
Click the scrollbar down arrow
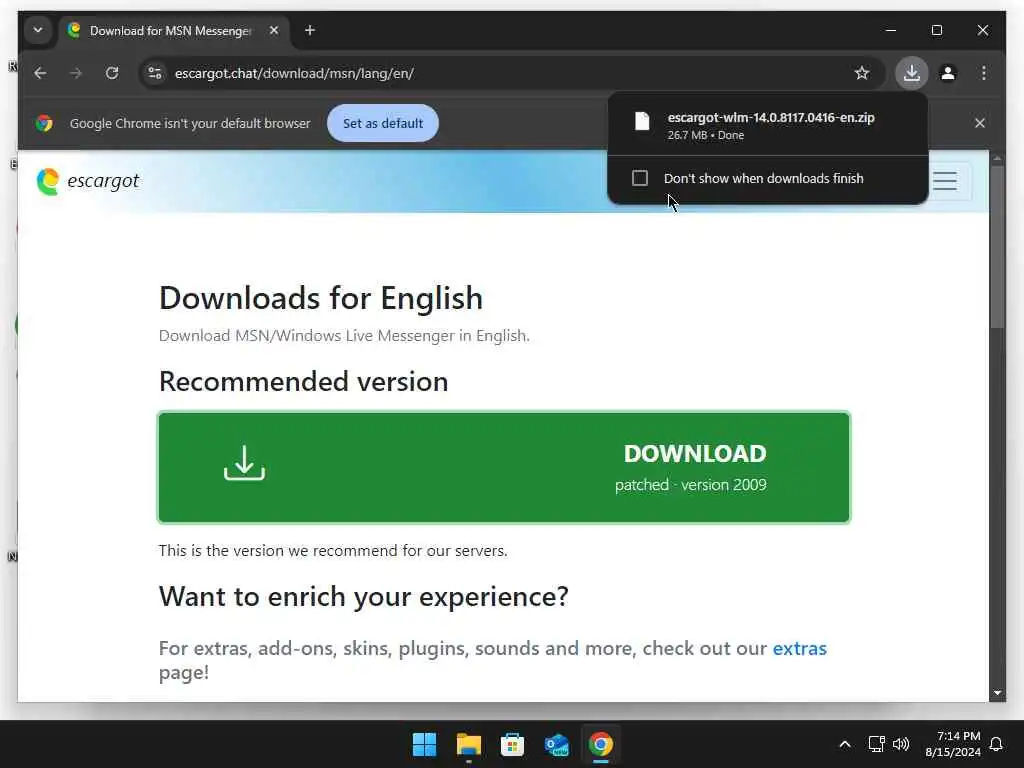click(x=997, y=692)
